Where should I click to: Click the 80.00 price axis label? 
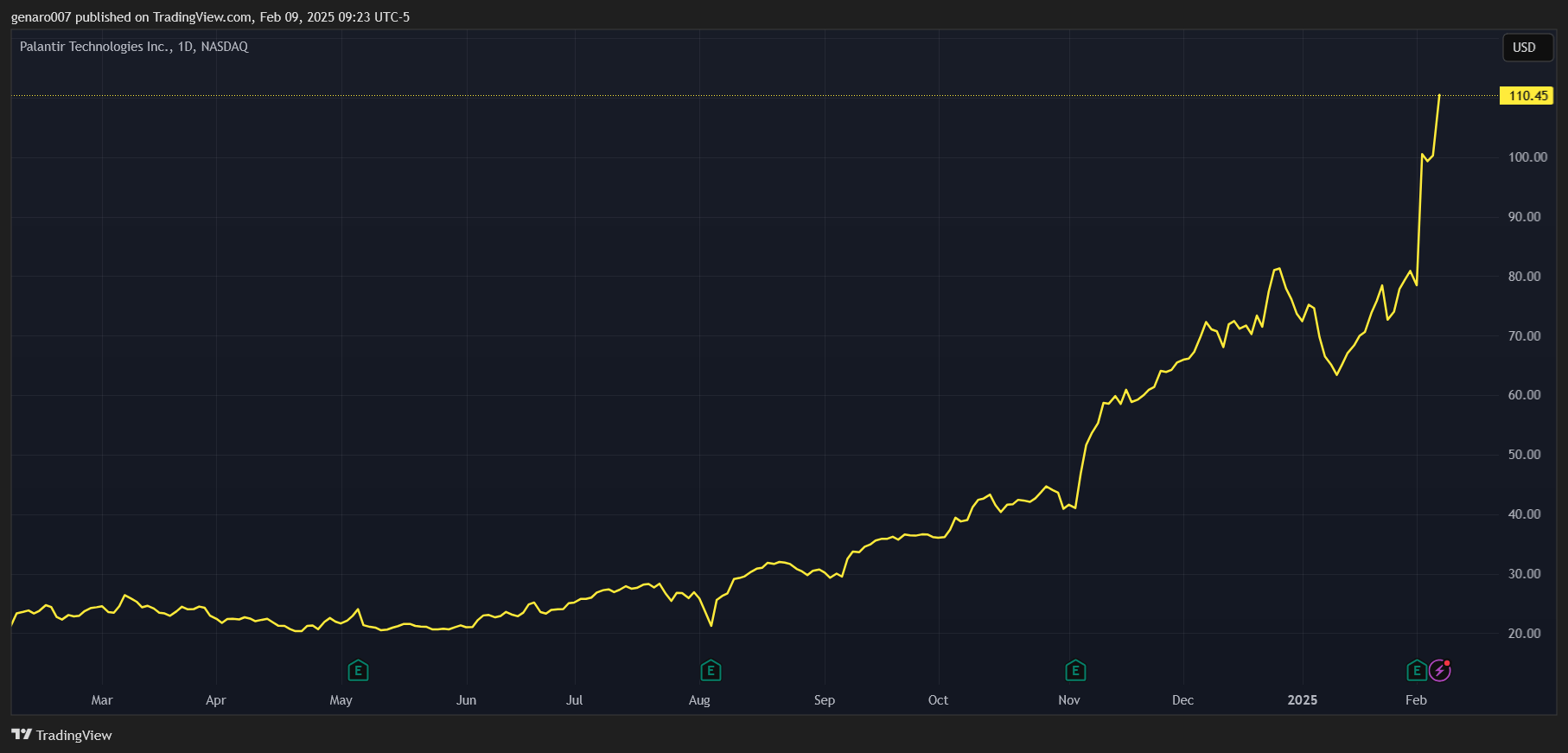click(1524, 277)
